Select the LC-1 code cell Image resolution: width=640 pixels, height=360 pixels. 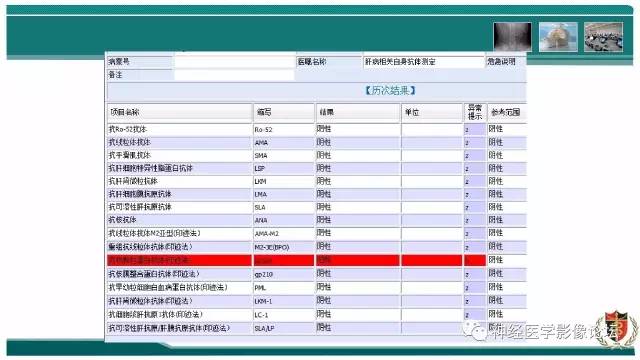coord(284,315)
